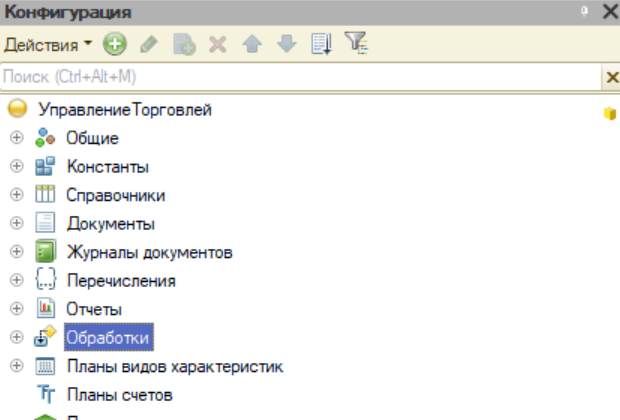Expand the Общие branch

(x=16, y=138)
